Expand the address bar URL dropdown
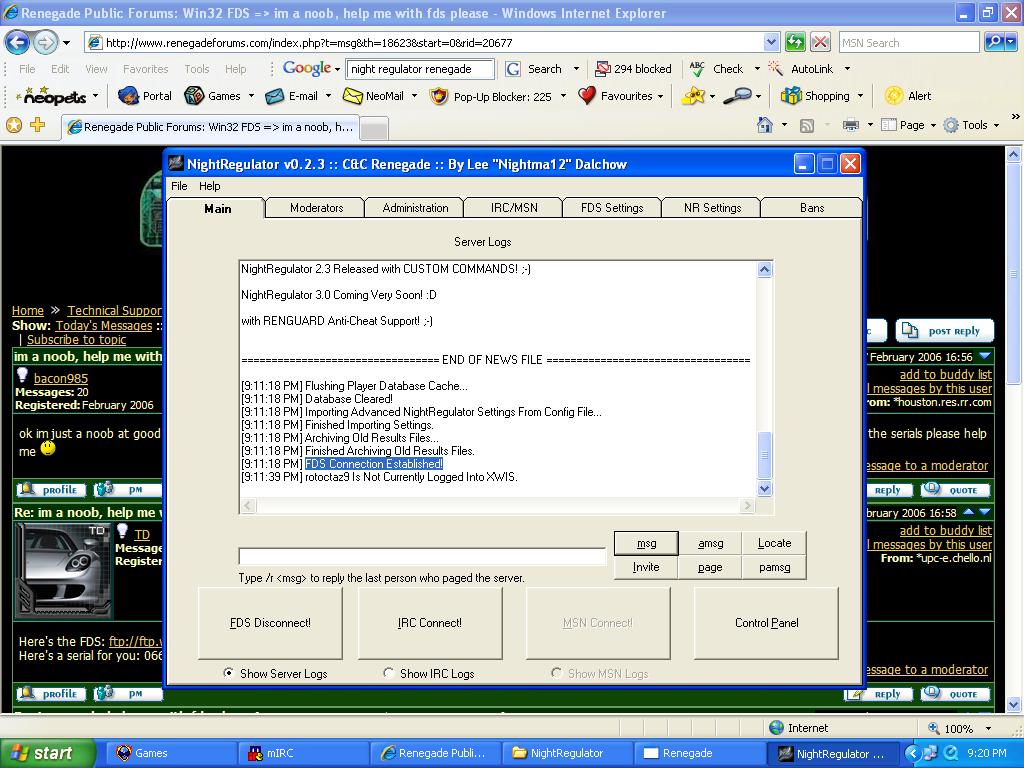 click(x=771, y=42)
